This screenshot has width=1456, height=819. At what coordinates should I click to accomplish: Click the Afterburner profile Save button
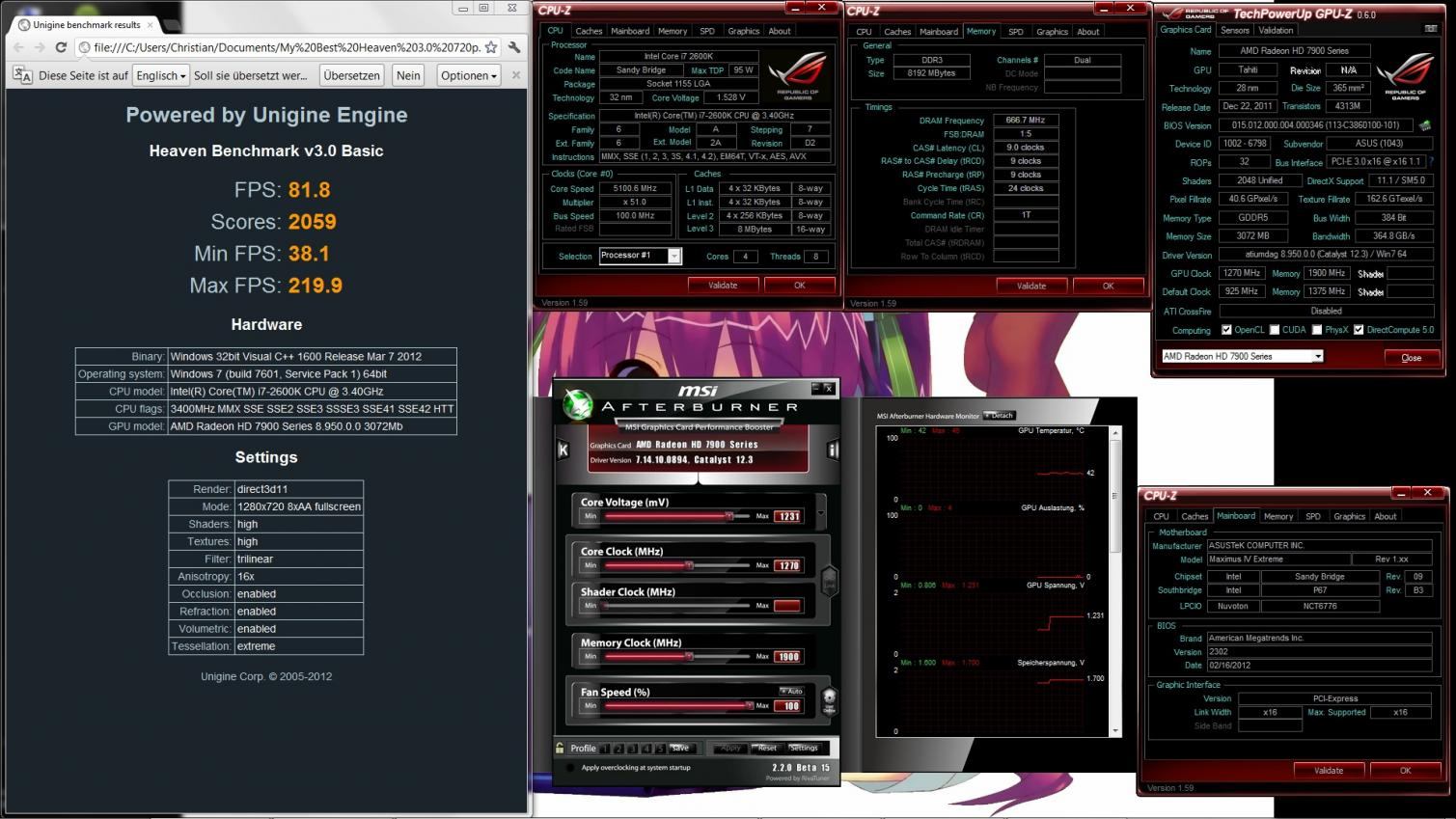[x=680, y=748]
